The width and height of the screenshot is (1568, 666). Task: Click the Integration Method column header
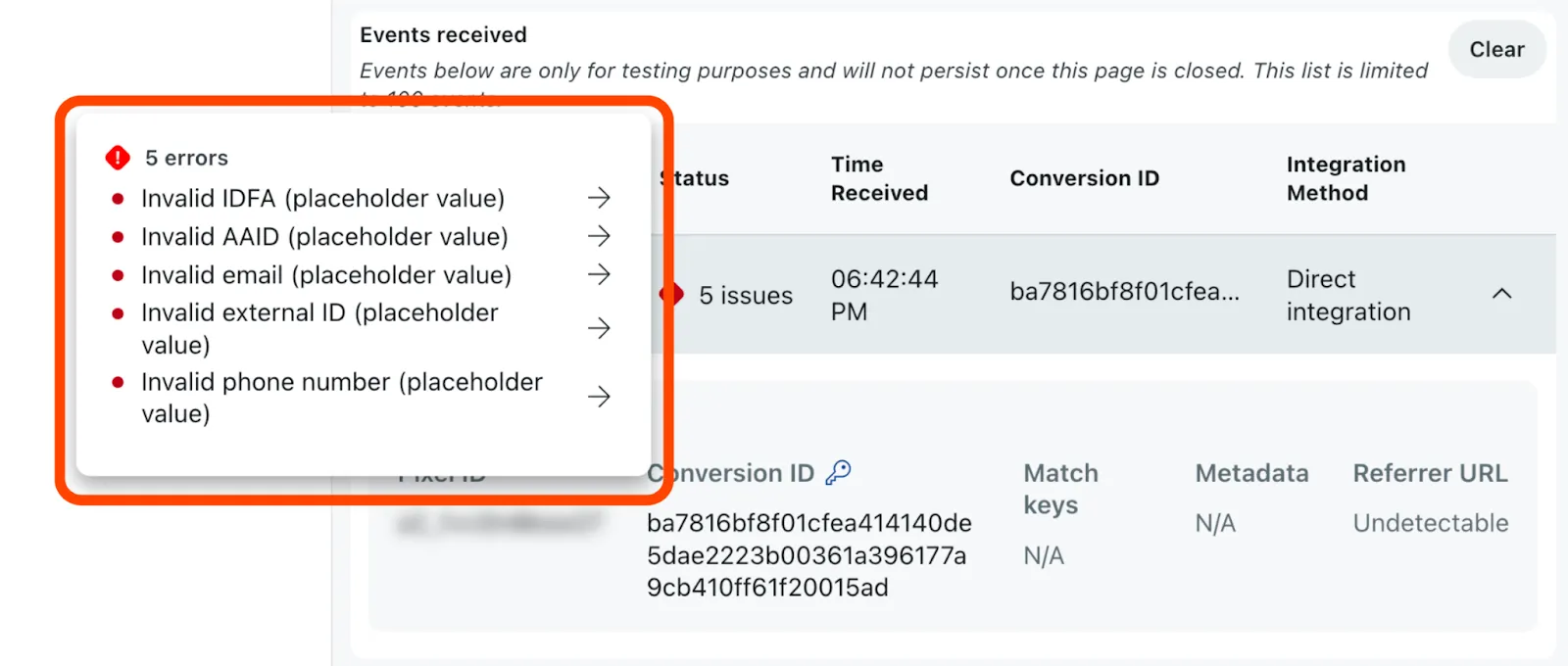pyautogui.click(x=1346, y=178)
